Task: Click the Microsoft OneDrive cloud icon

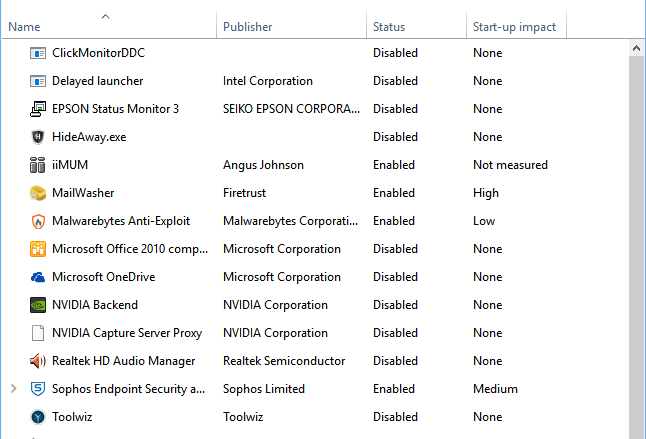Action: point(38,277)
